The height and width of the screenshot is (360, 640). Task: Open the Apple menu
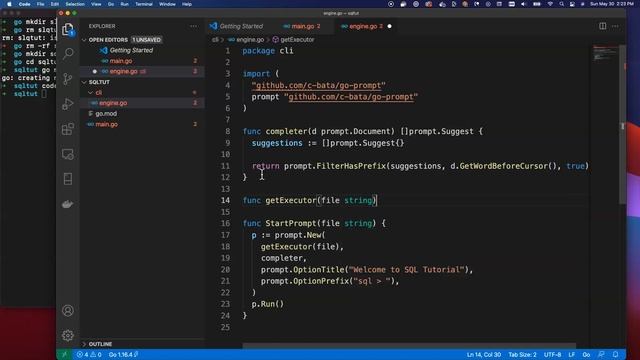coord(9,4)
